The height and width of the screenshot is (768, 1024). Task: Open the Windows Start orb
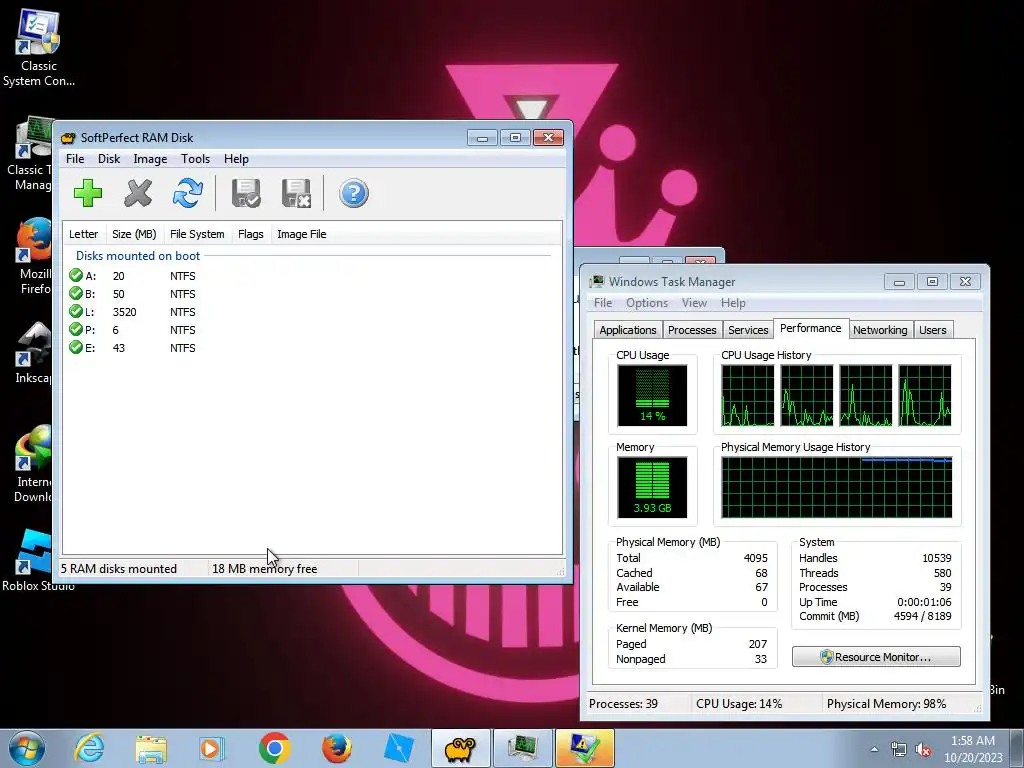point(27,748)
